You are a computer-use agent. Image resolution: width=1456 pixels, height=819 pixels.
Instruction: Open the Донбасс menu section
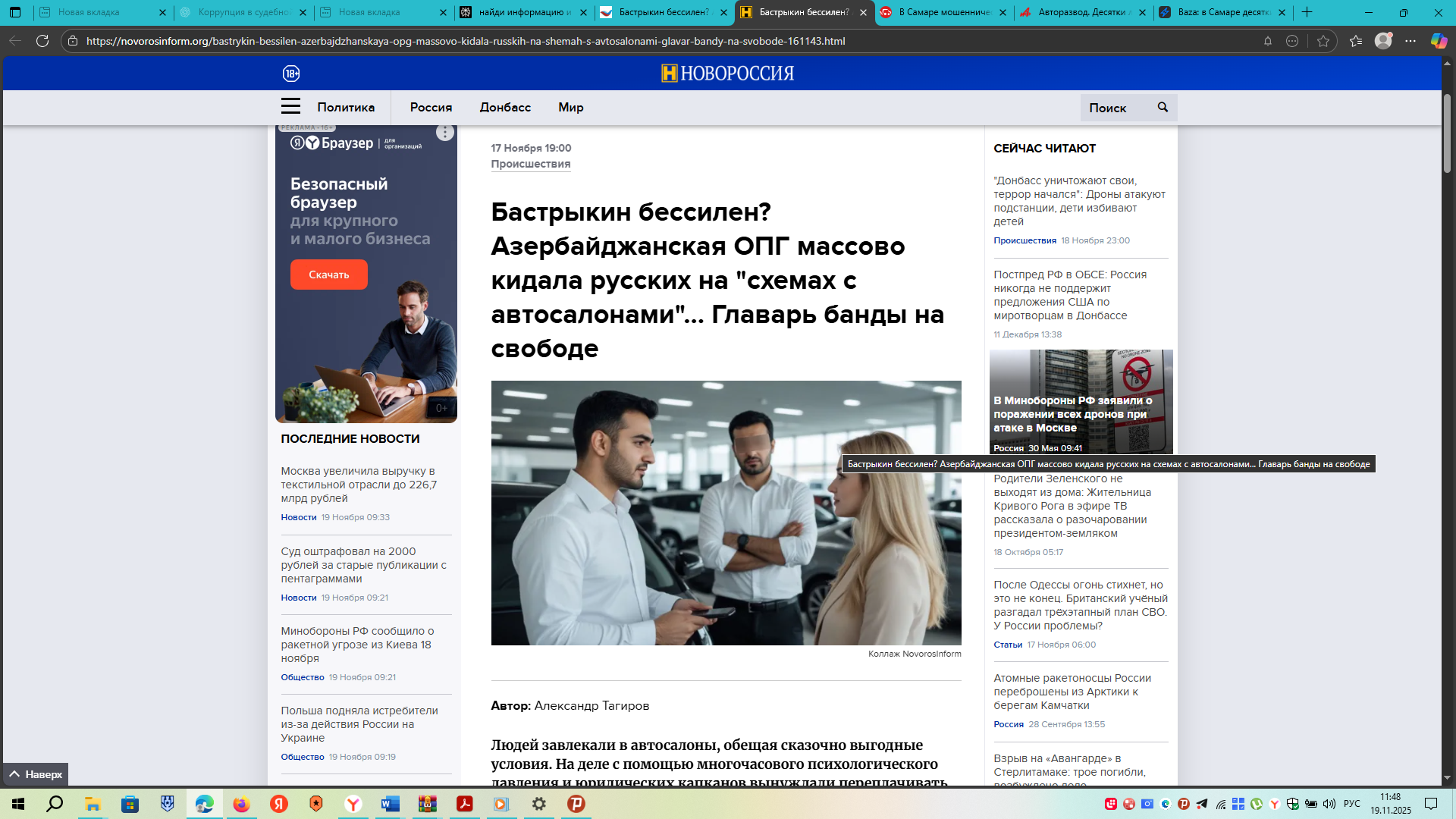(505, 108)
